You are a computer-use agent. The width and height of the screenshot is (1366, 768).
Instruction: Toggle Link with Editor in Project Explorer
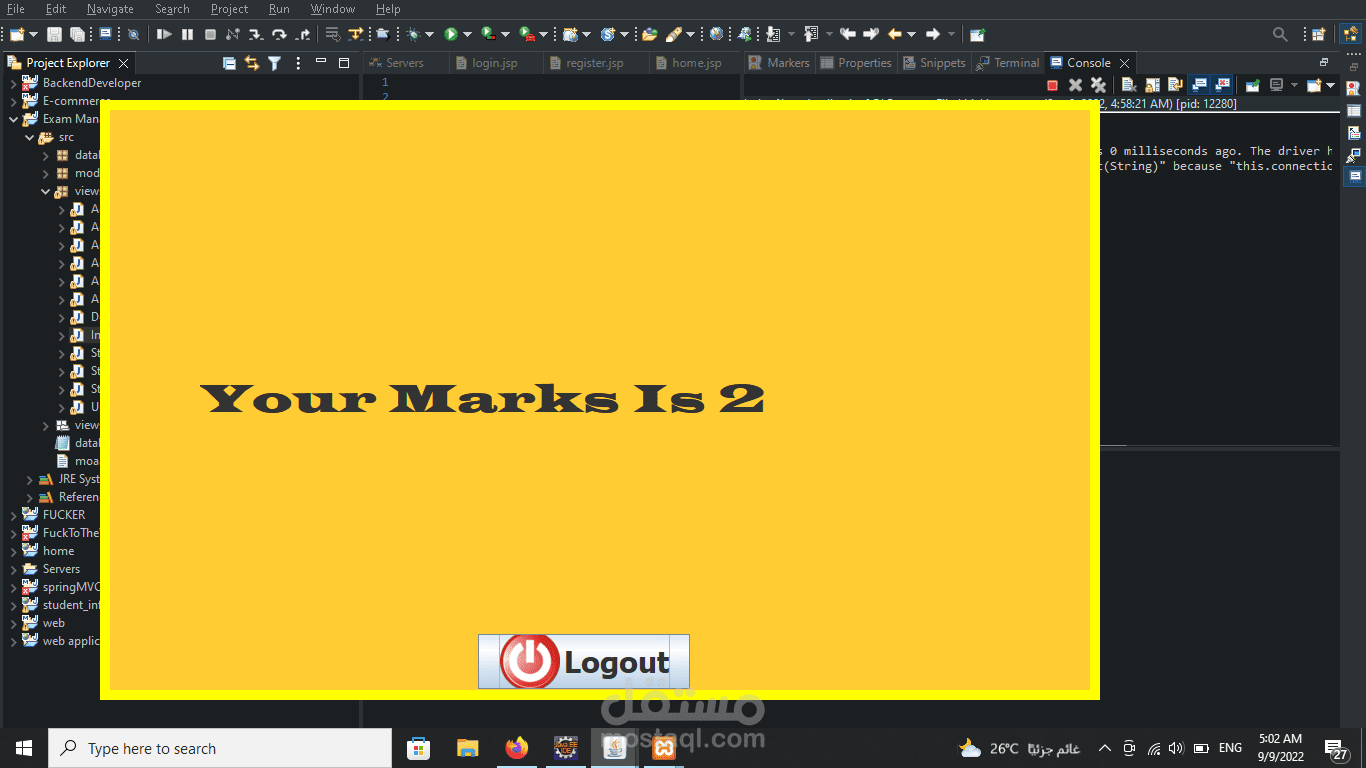(x=251, y=63)
